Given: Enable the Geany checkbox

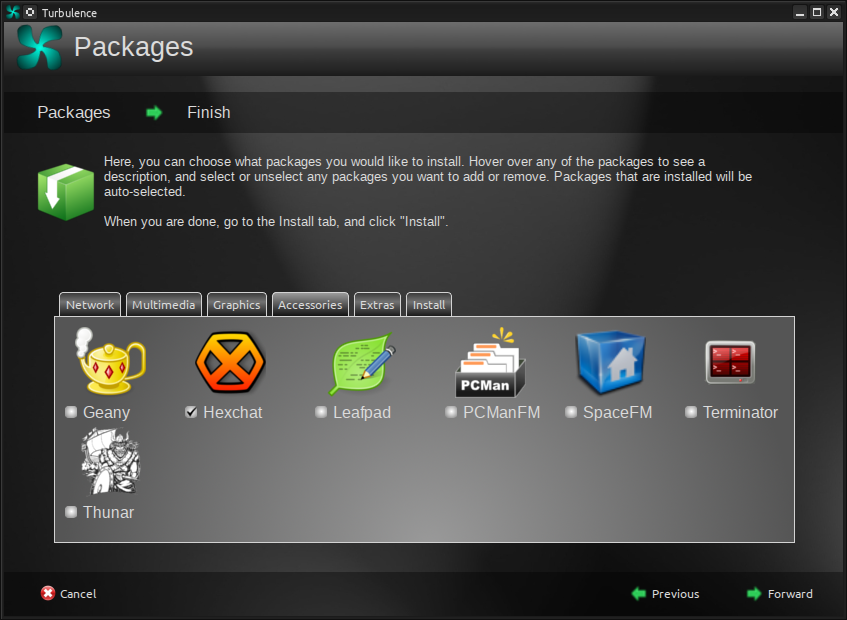Looking at the screenshot, I should [x=71, y=412].
